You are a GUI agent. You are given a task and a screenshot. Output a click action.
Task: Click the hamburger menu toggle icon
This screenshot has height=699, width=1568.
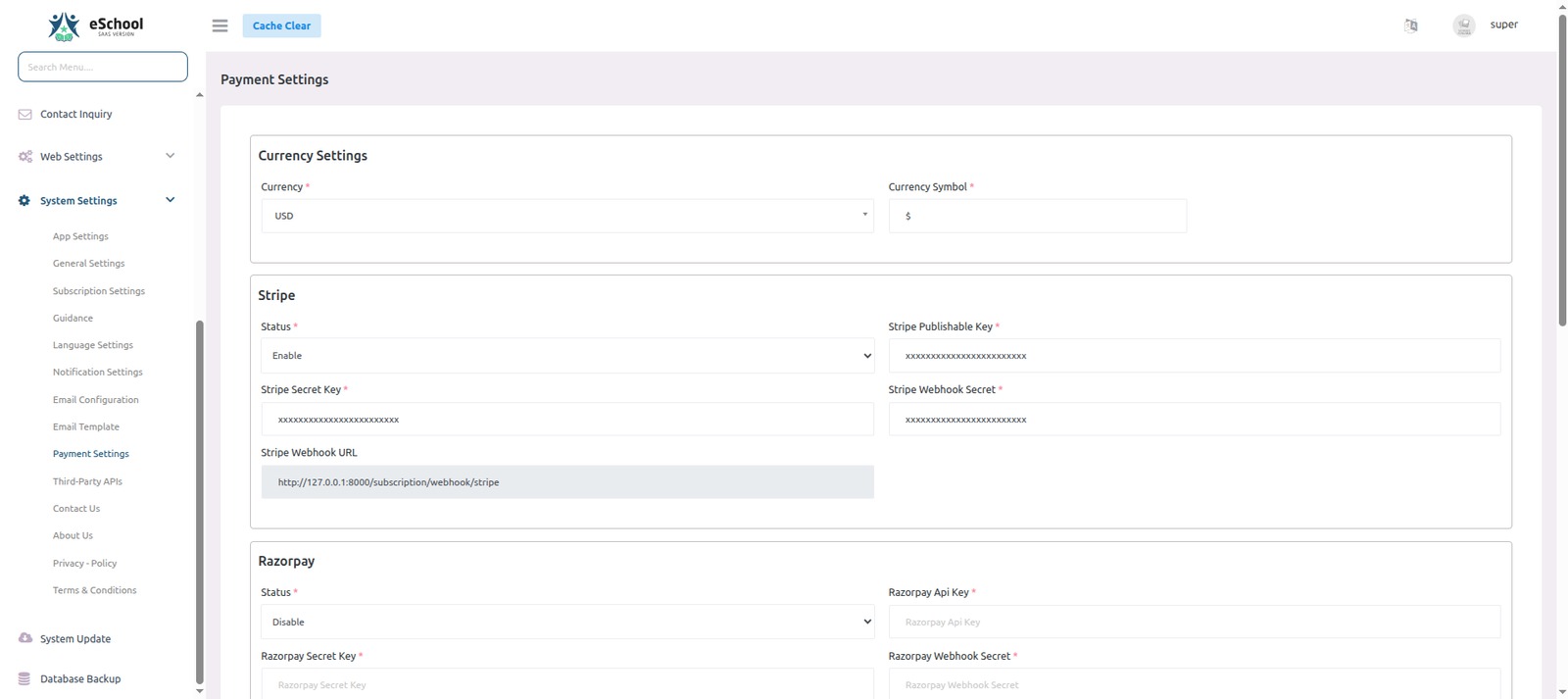[x=220, y=25]
